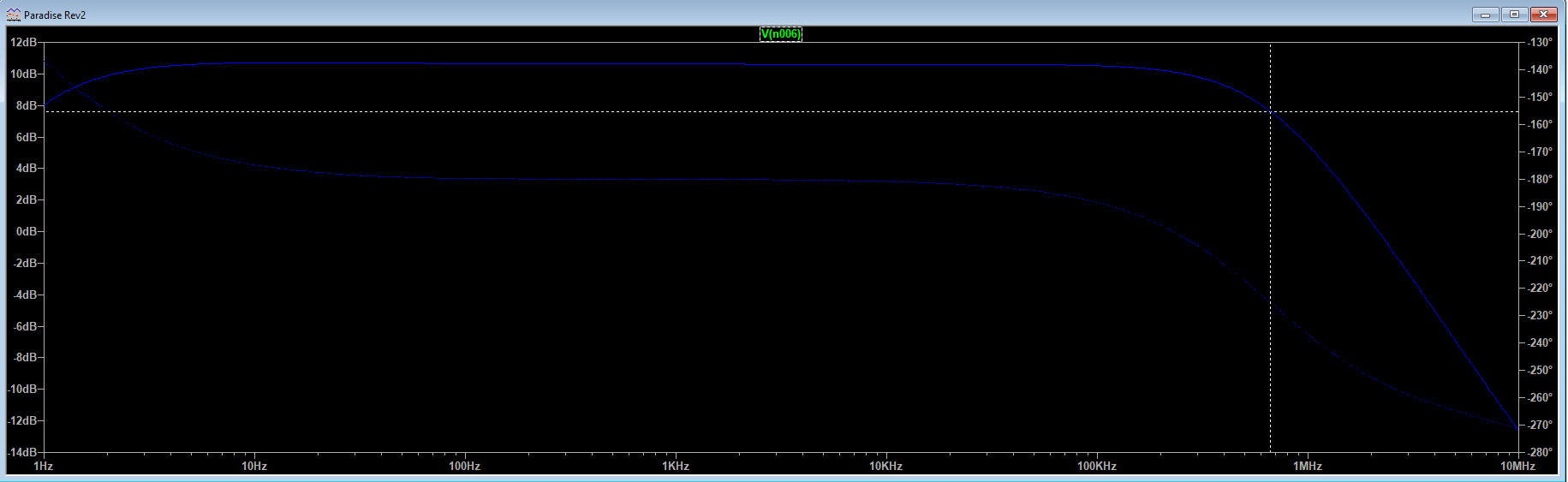The width and height of the screenshot is (1568, 482).
Task: Click the 1KHz frequency axis label
Action: tap(676, 467)
